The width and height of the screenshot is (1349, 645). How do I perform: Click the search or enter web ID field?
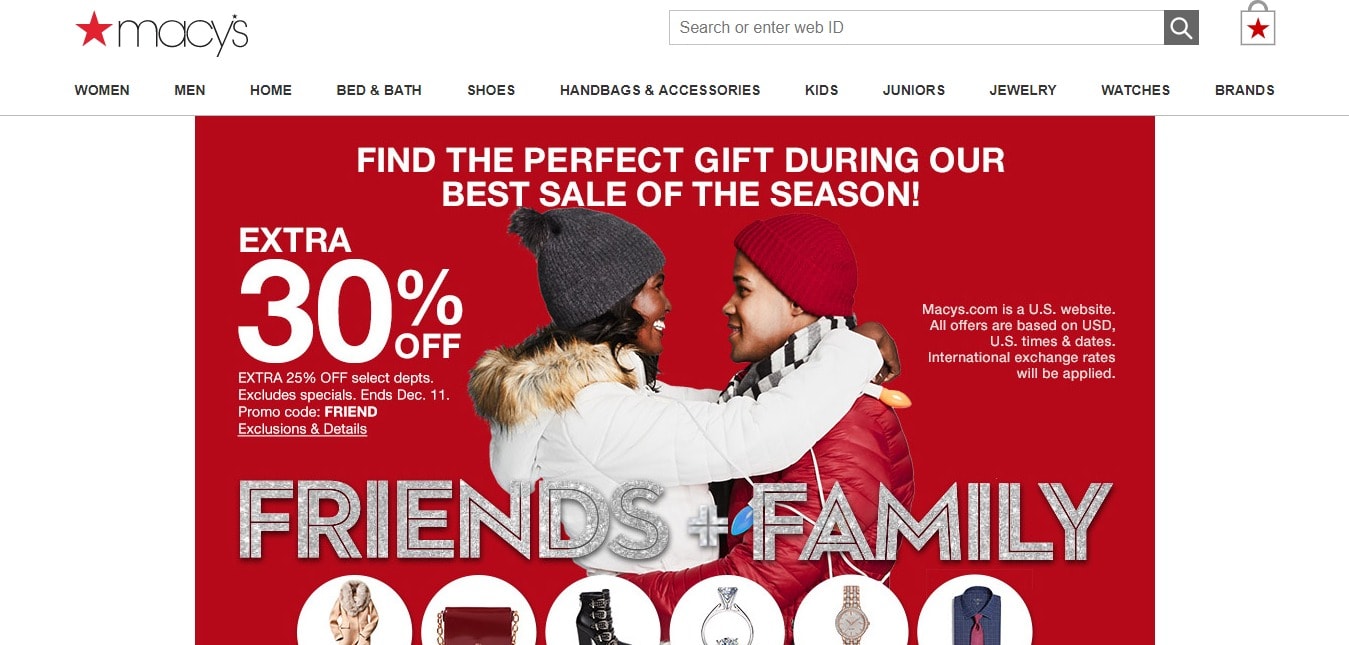coord(917,28)
